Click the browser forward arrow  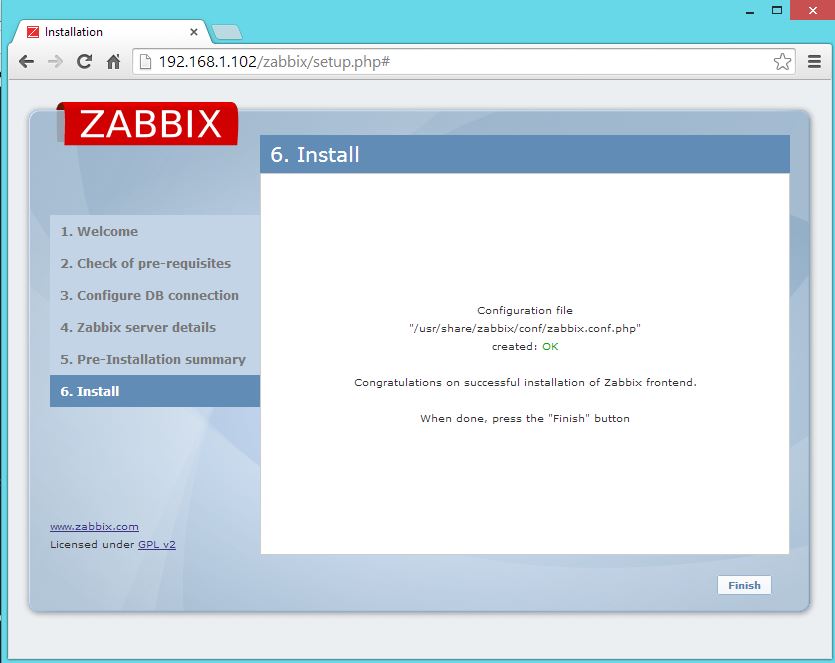(x=55, y=61)
